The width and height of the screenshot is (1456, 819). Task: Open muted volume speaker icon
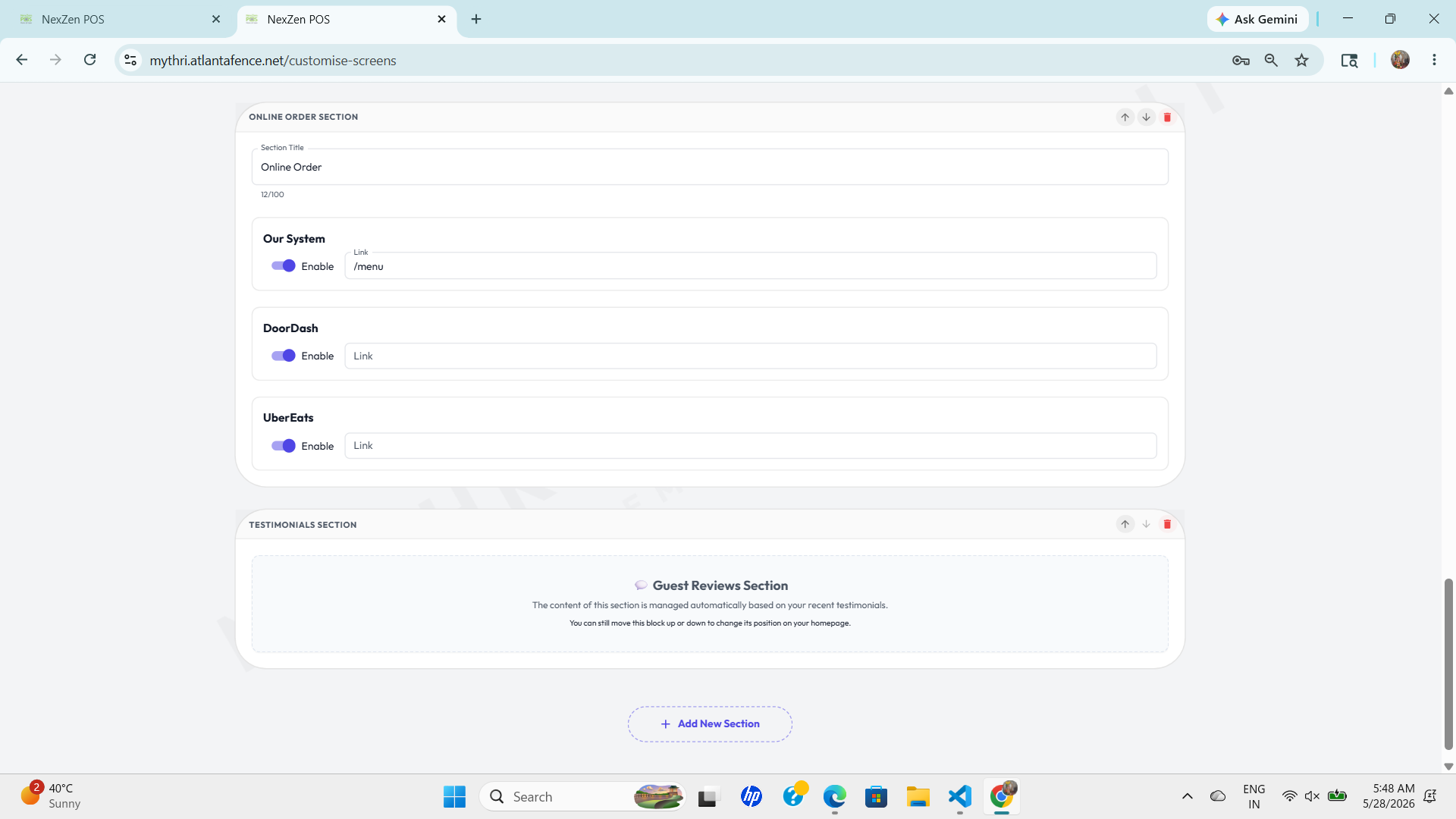1312,796
